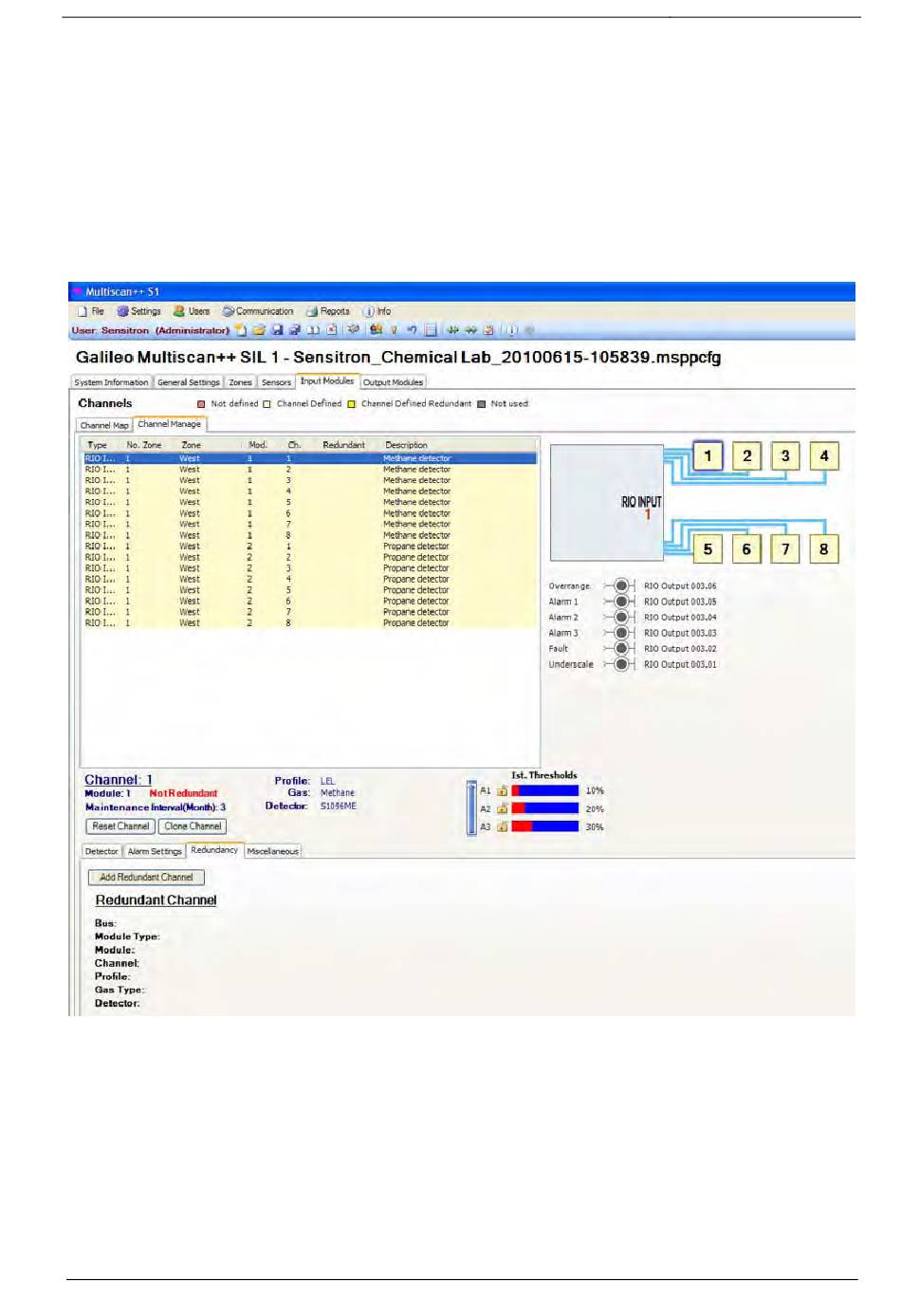Click the Reset Channel button
Image resolution: width=901 pixels, height=1316 pixels.
pyautogui.click(x=120, y=826)
